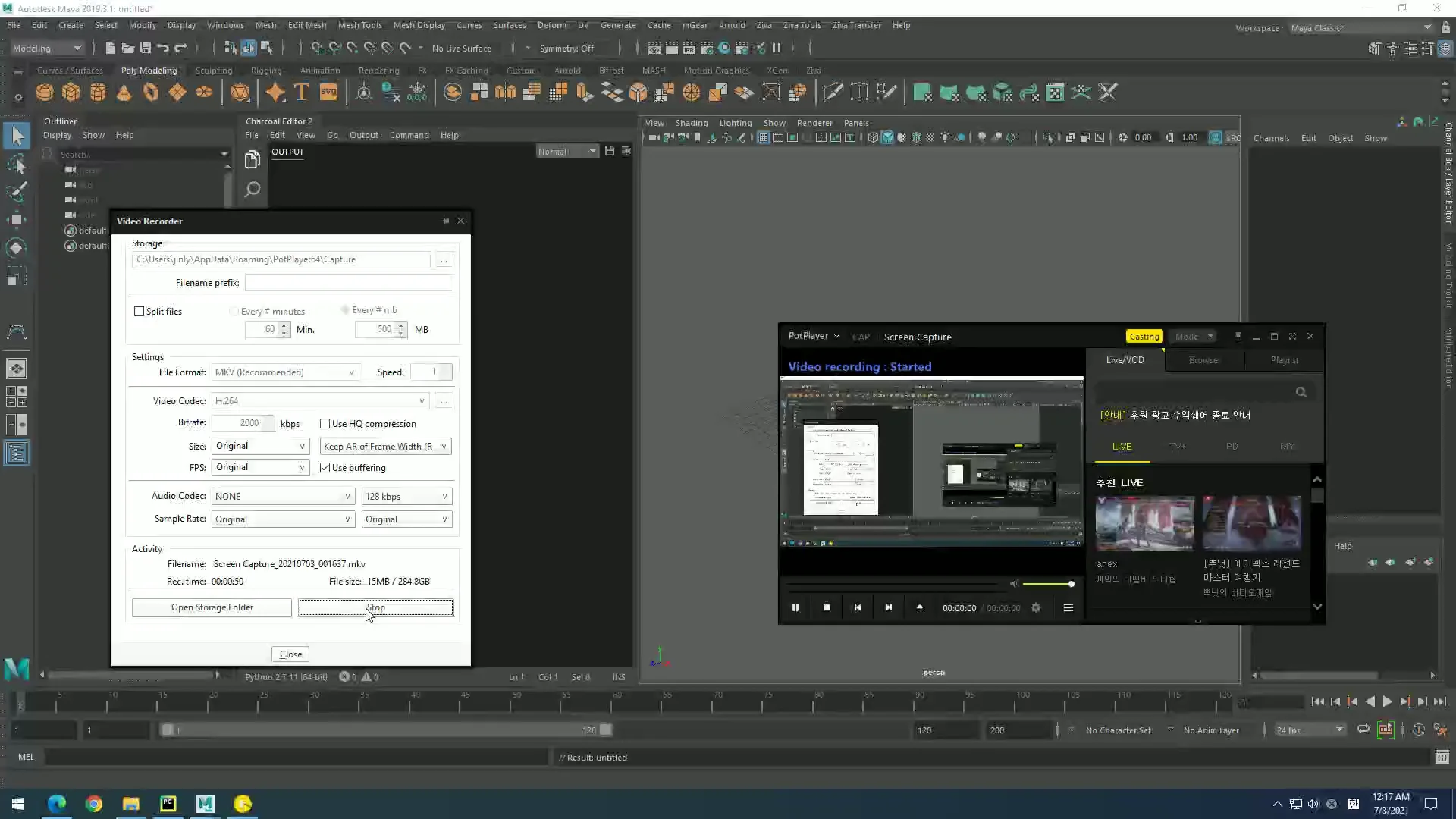Switch to PotPlayer Browser tab

click(1204, 360)
